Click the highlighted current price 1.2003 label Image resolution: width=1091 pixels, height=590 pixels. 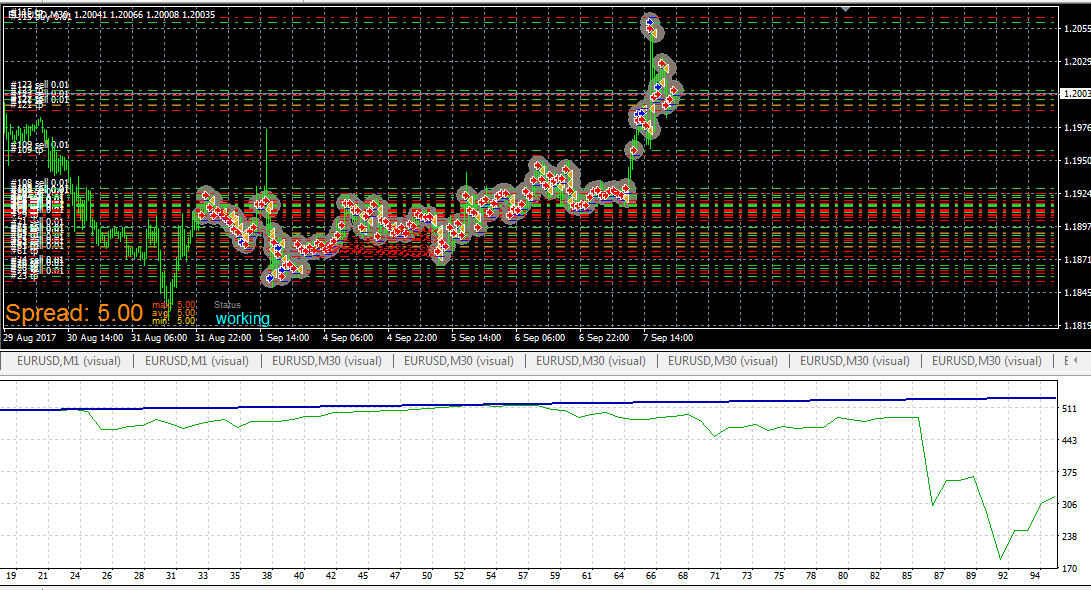[1075, 93]
